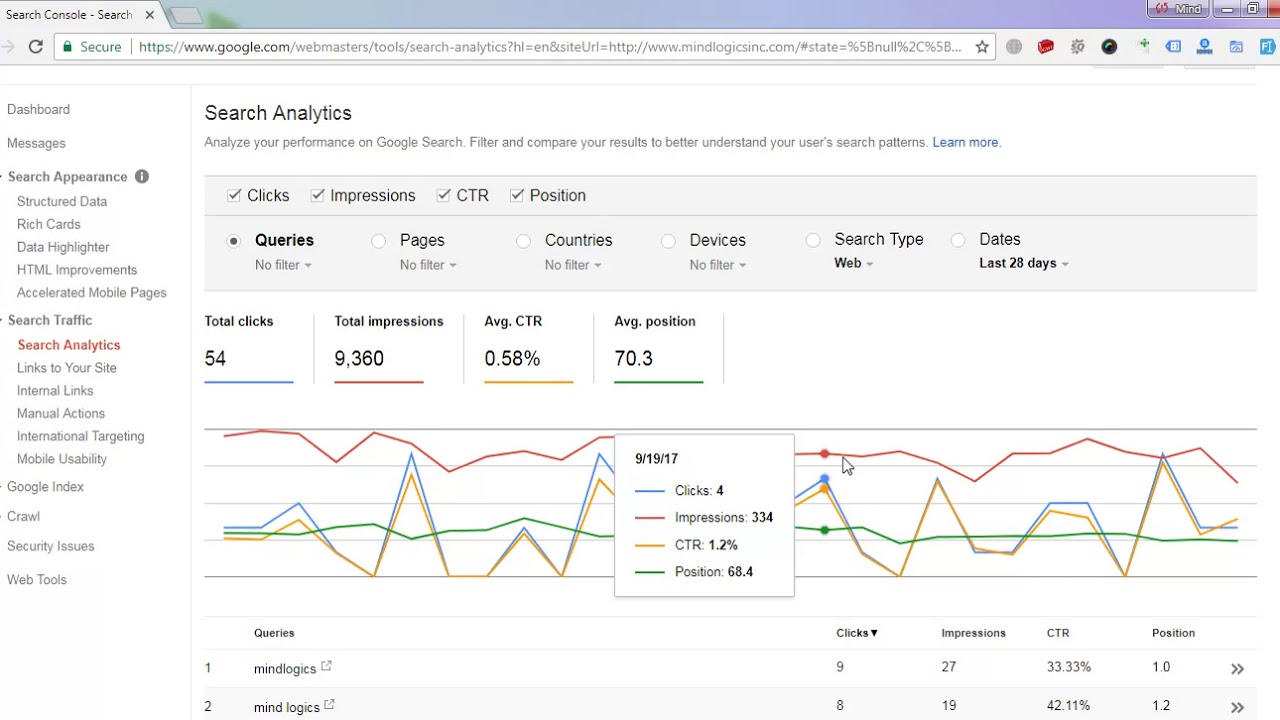Screen dimensions: 1280x720
Task: Open mind logics query external link icon
Action: tap(329, 705)
